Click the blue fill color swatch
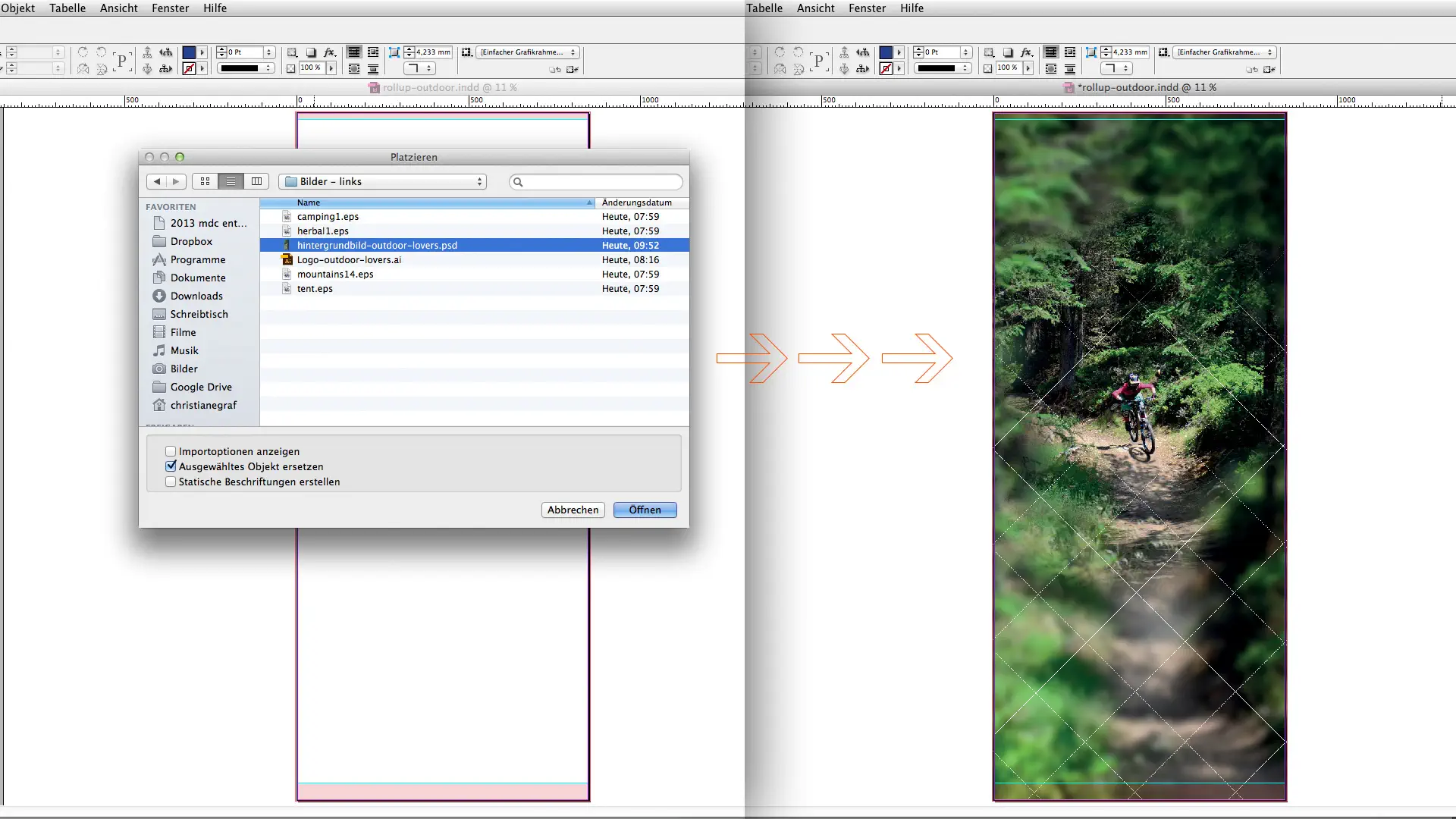 click(x=189, y=52)
